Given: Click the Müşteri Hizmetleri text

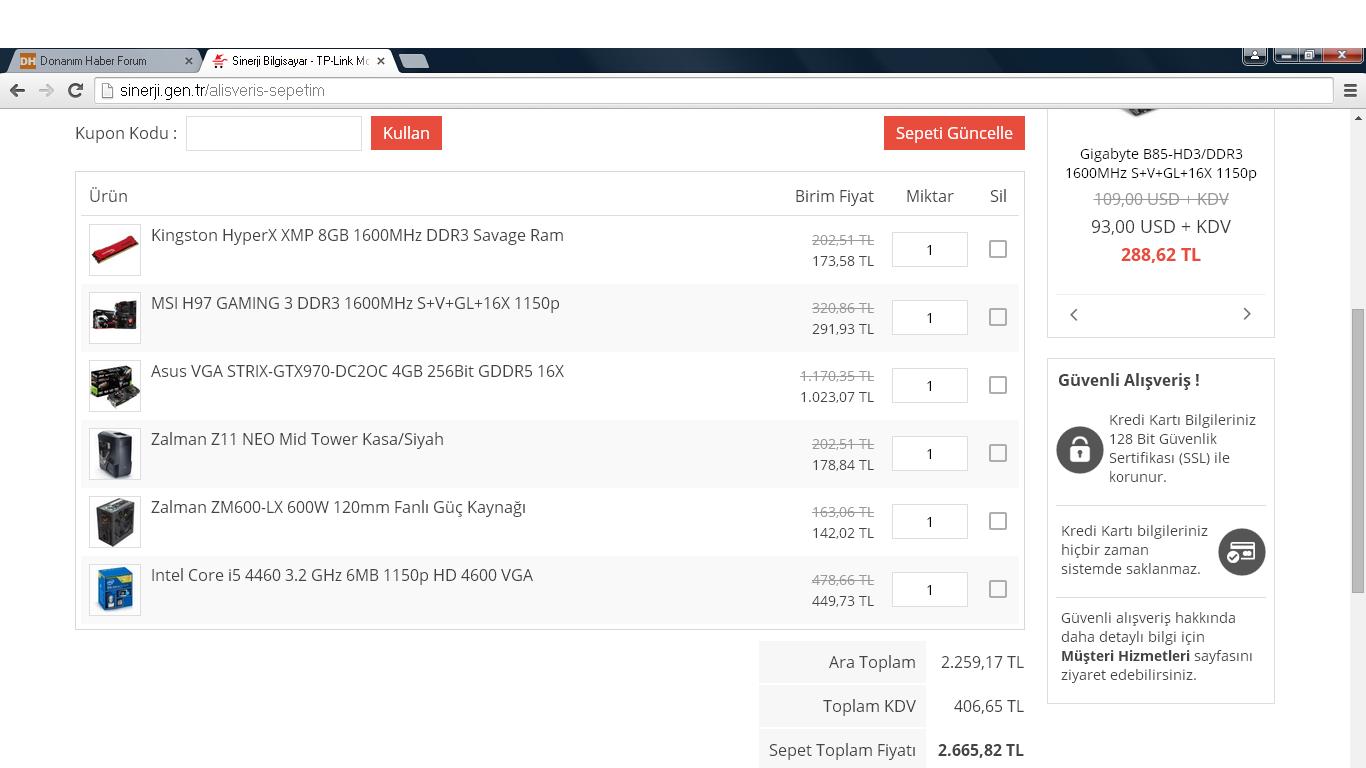Looking at the screenshot, I should tap(1125, 656).
